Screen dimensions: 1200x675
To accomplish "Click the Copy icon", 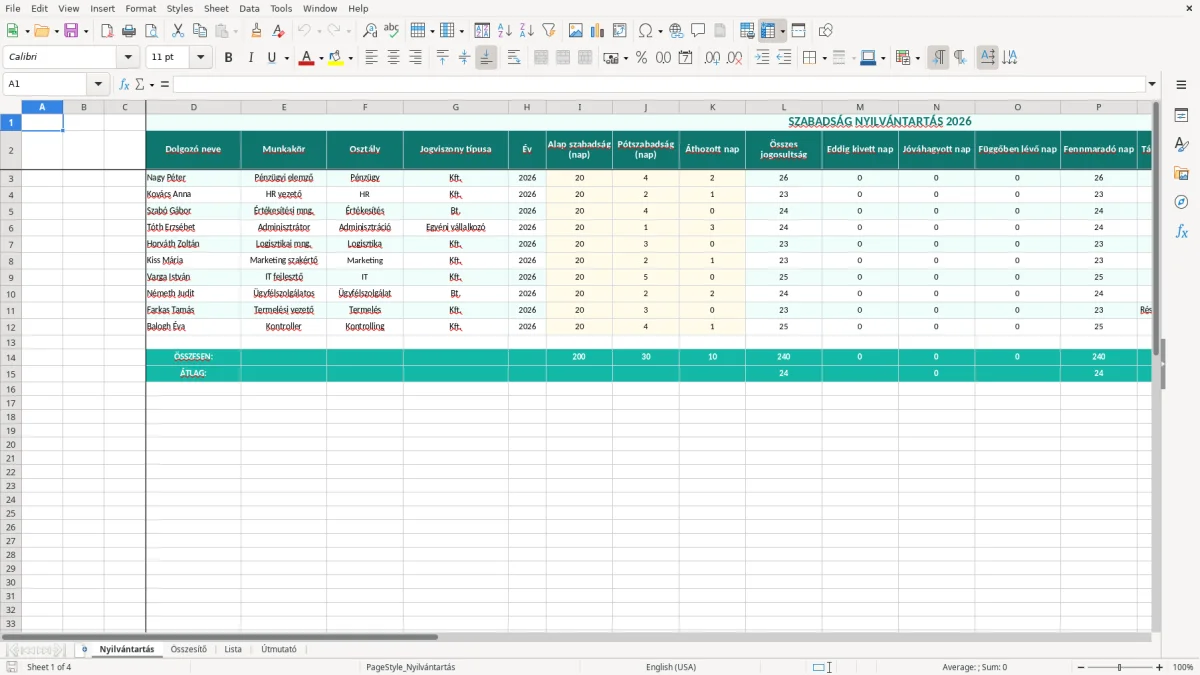I will coord(200,31).
